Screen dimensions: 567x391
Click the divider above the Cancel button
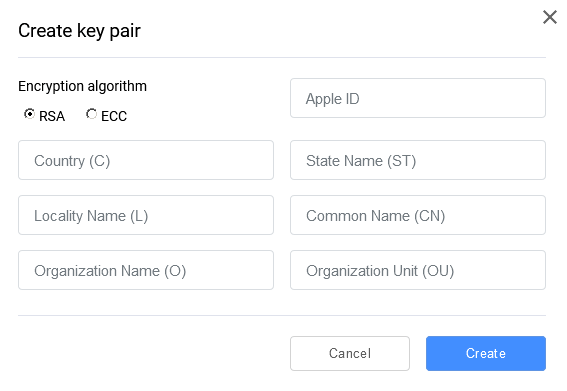pos(282,315)
